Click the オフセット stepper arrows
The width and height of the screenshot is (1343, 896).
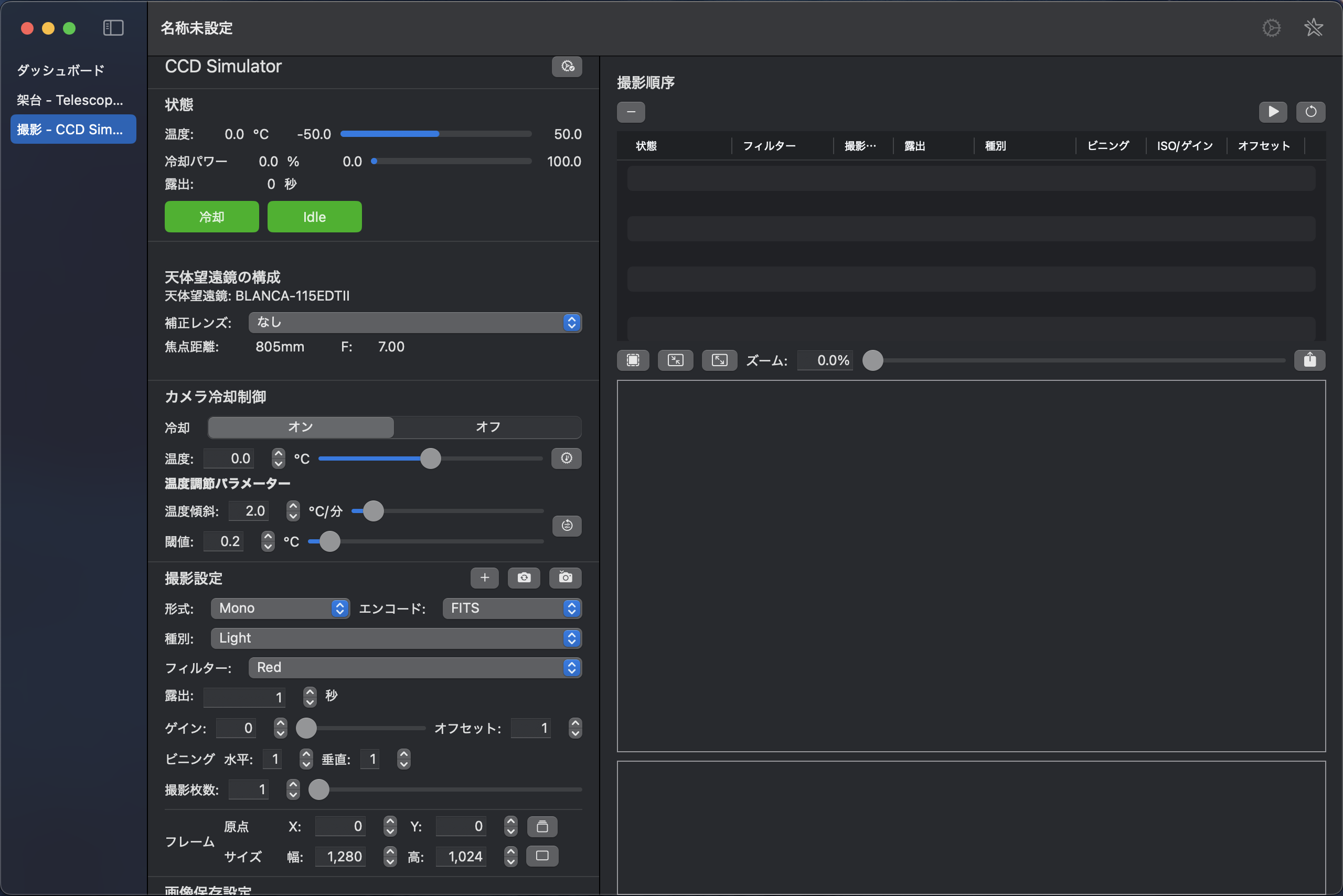point(575,728)
